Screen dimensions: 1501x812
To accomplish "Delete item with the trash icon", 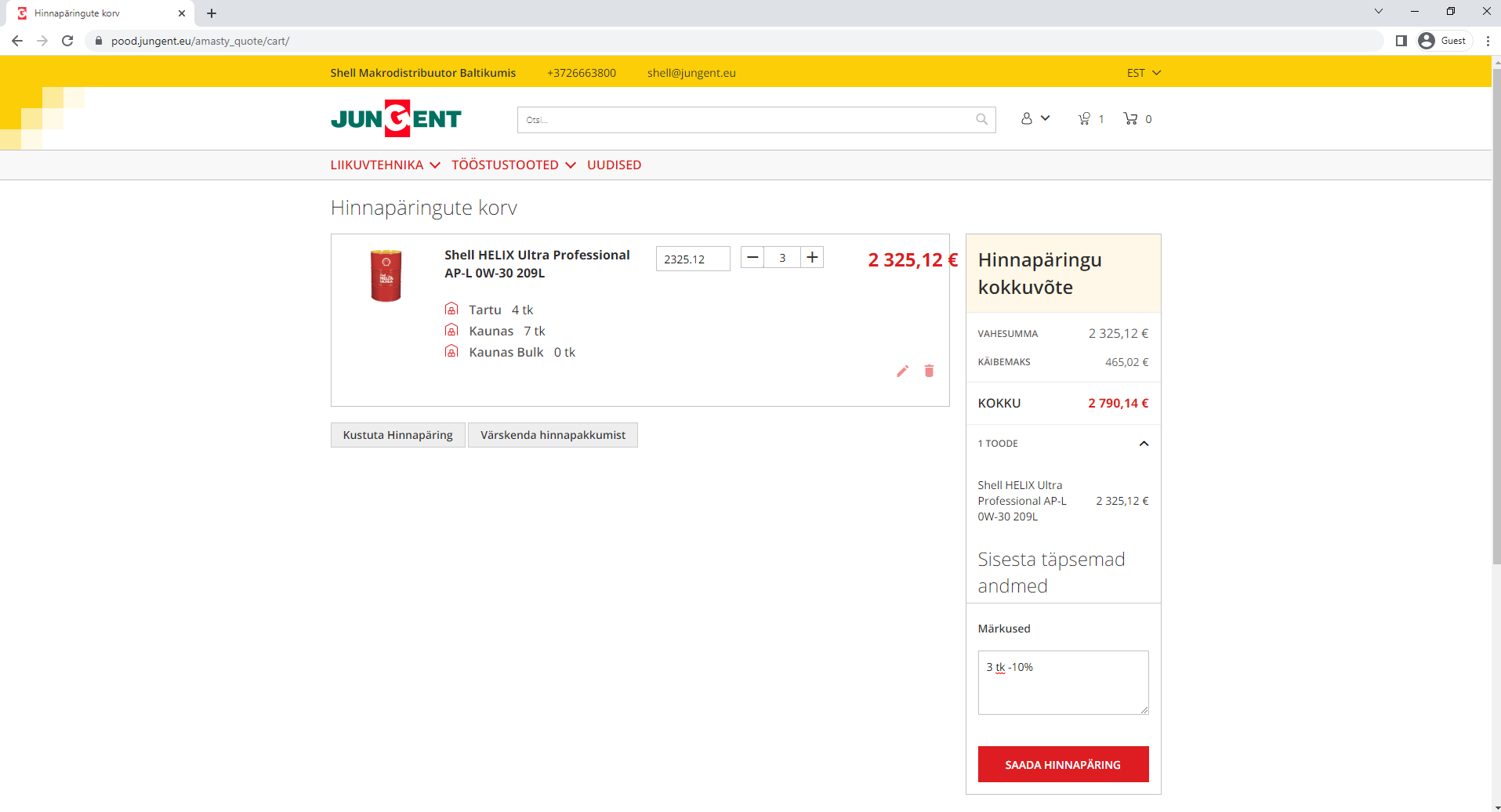I will [929, 371].
